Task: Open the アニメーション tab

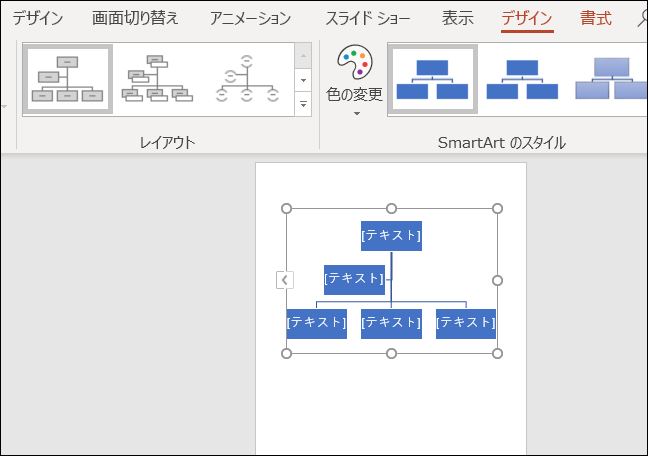Action: [250, 18]
